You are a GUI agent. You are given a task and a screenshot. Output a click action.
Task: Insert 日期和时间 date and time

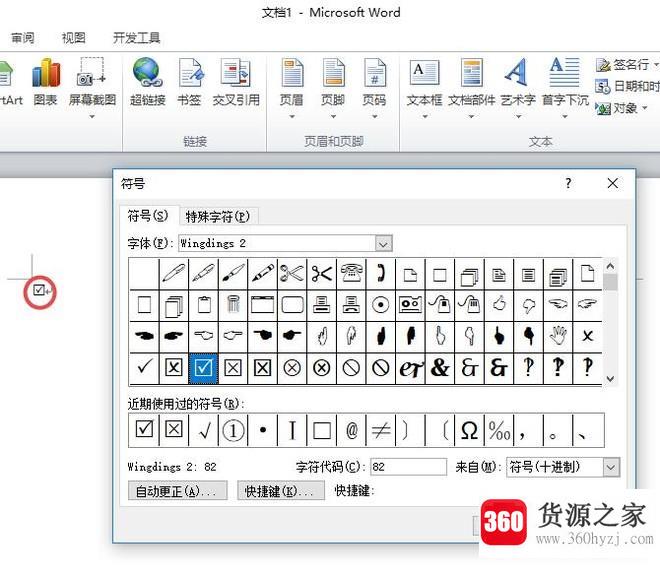[627, 86]
